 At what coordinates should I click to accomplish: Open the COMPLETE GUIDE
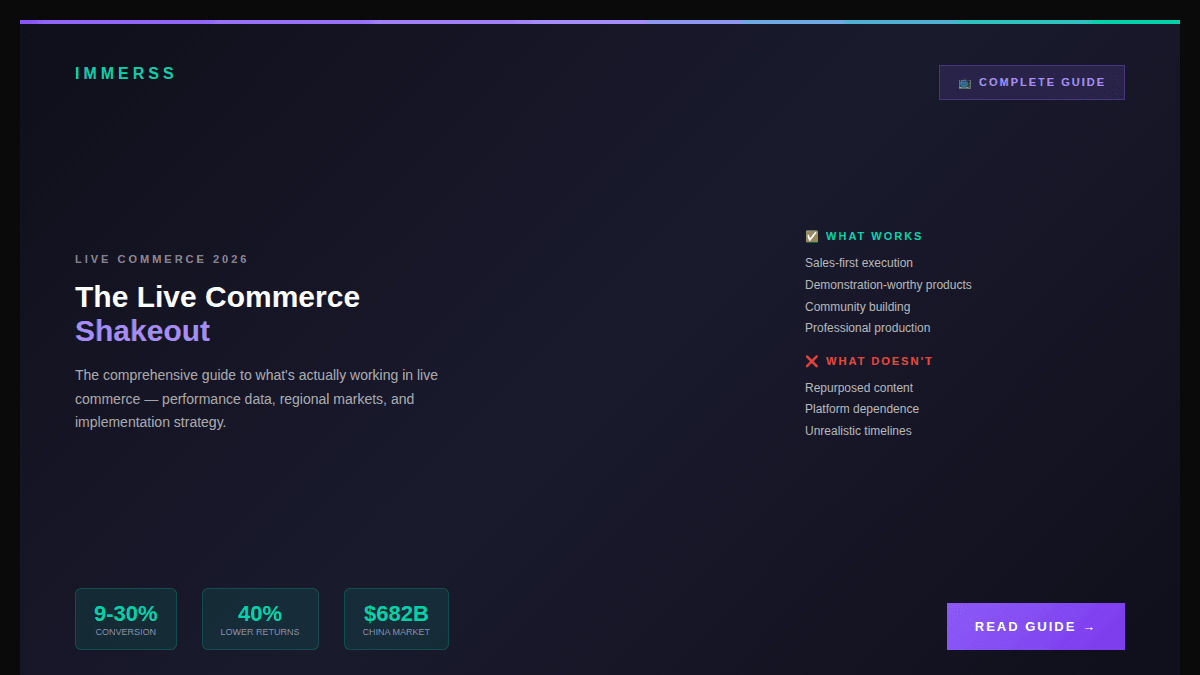click(x=1031, y=82)
